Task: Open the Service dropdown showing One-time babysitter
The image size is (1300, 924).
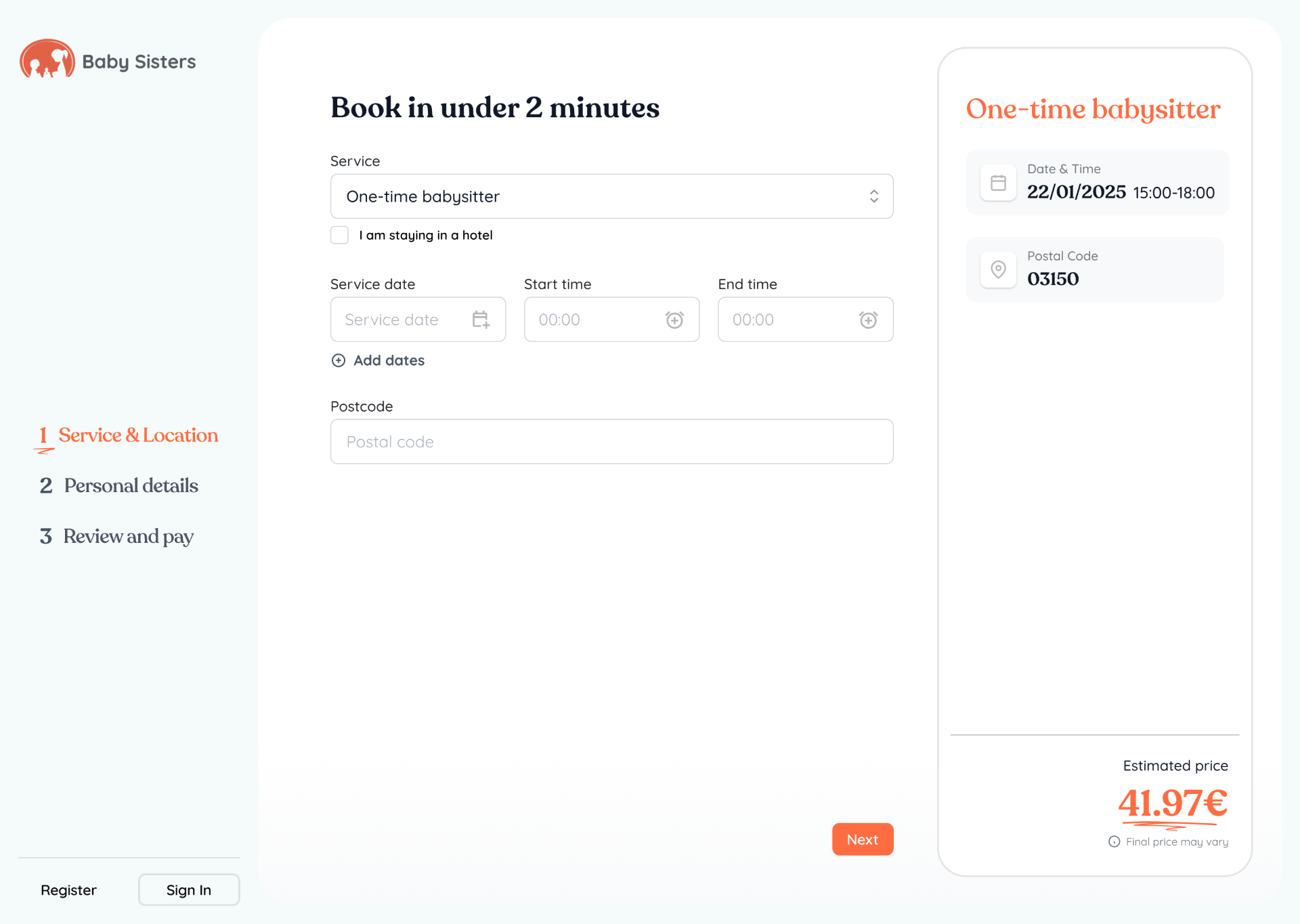Action: [611, 196]
